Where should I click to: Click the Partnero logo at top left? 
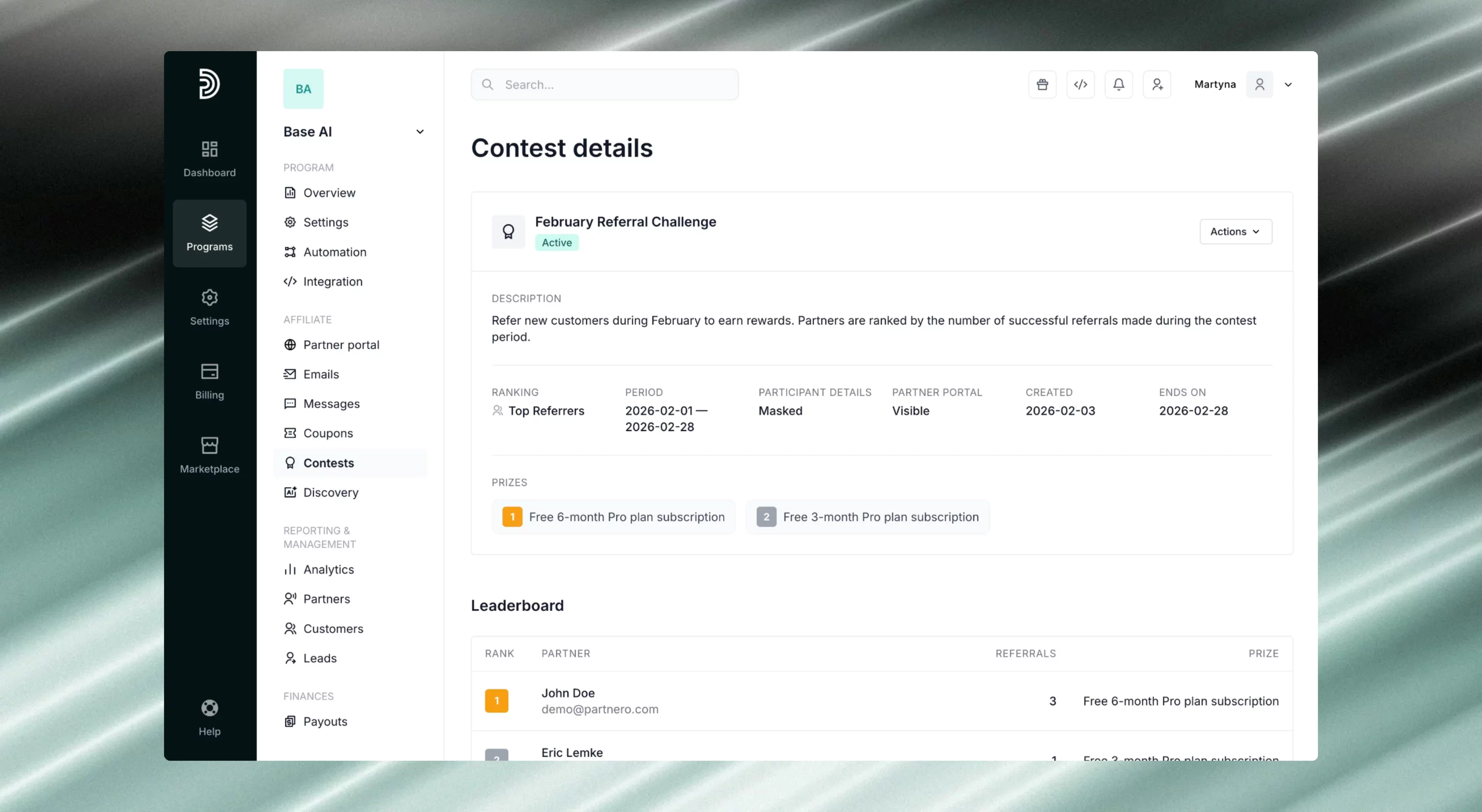209,84
